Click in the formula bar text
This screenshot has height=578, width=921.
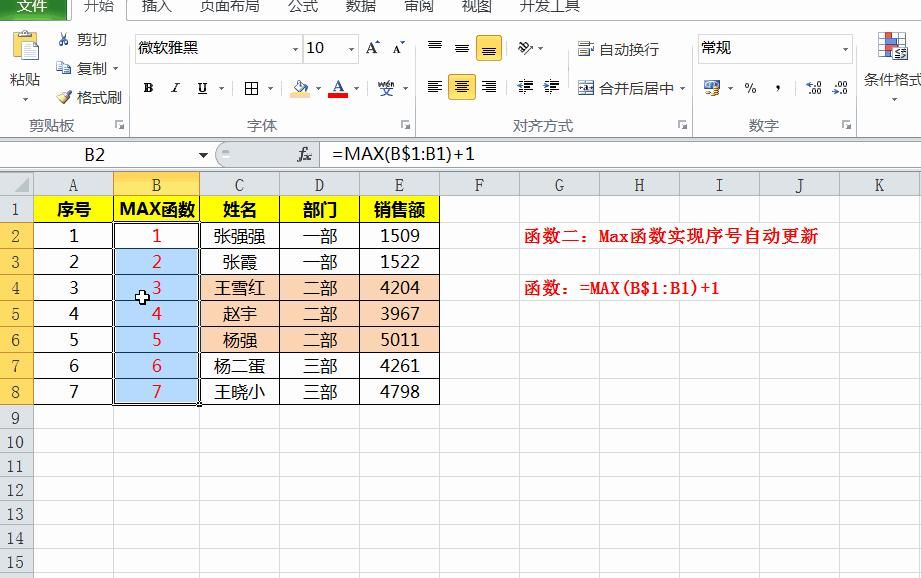click(x=403, y=154)
